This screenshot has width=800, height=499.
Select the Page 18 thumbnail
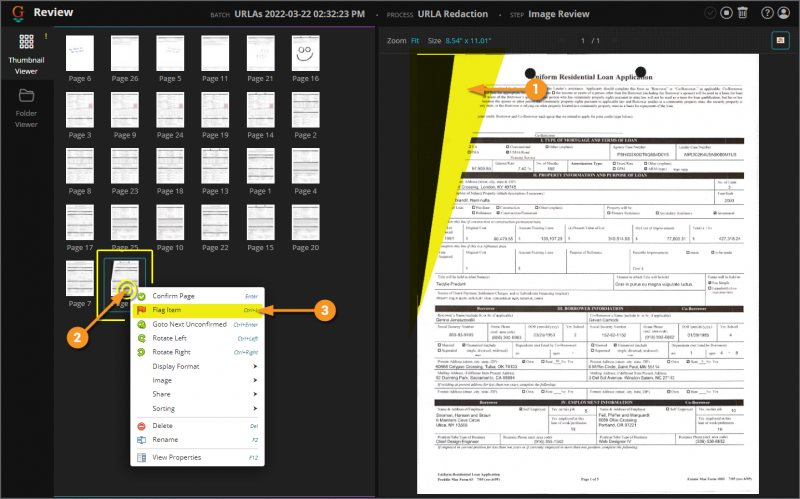pyautogui.click(x=170, y=166)
